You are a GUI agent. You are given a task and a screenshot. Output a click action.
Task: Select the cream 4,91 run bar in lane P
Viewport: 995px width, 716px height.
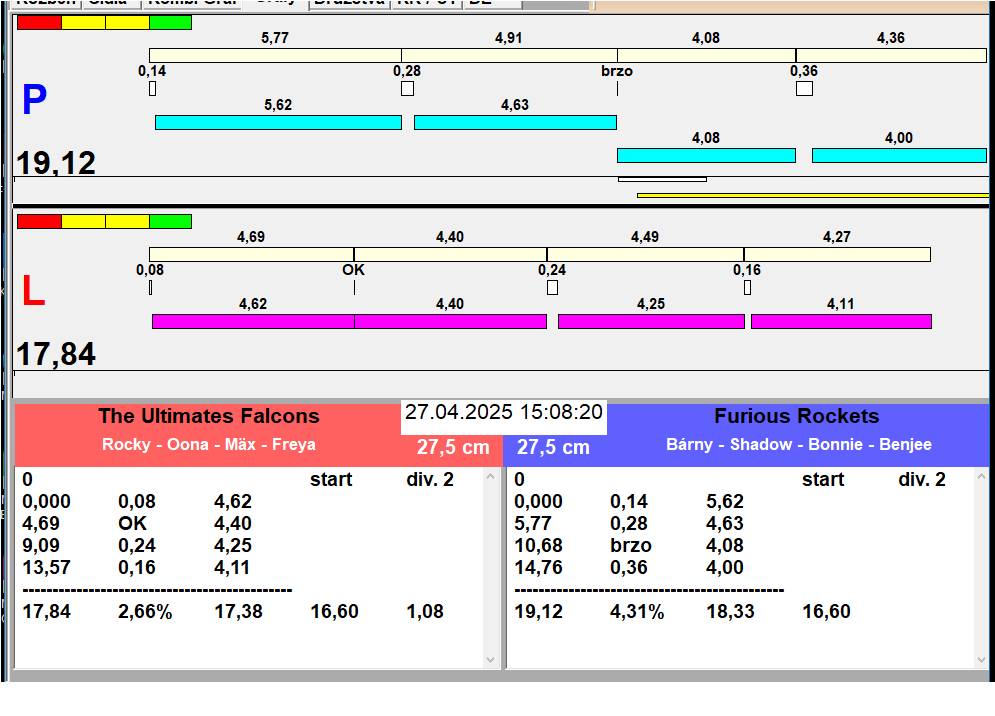point(510,55)
